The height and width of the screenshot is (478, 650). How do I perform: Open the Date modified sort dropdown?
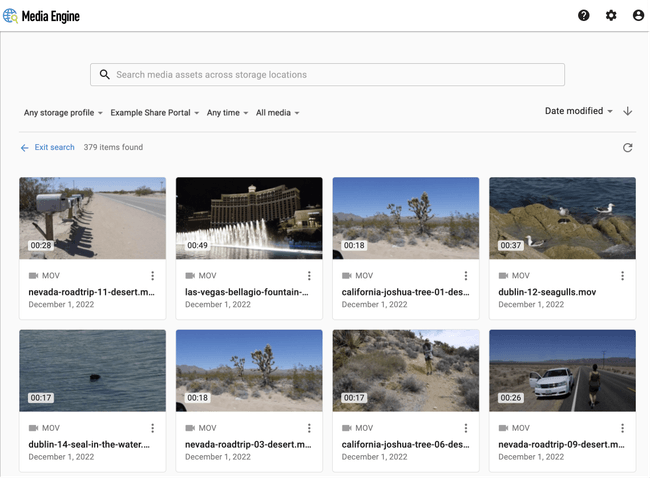(579, 111)
